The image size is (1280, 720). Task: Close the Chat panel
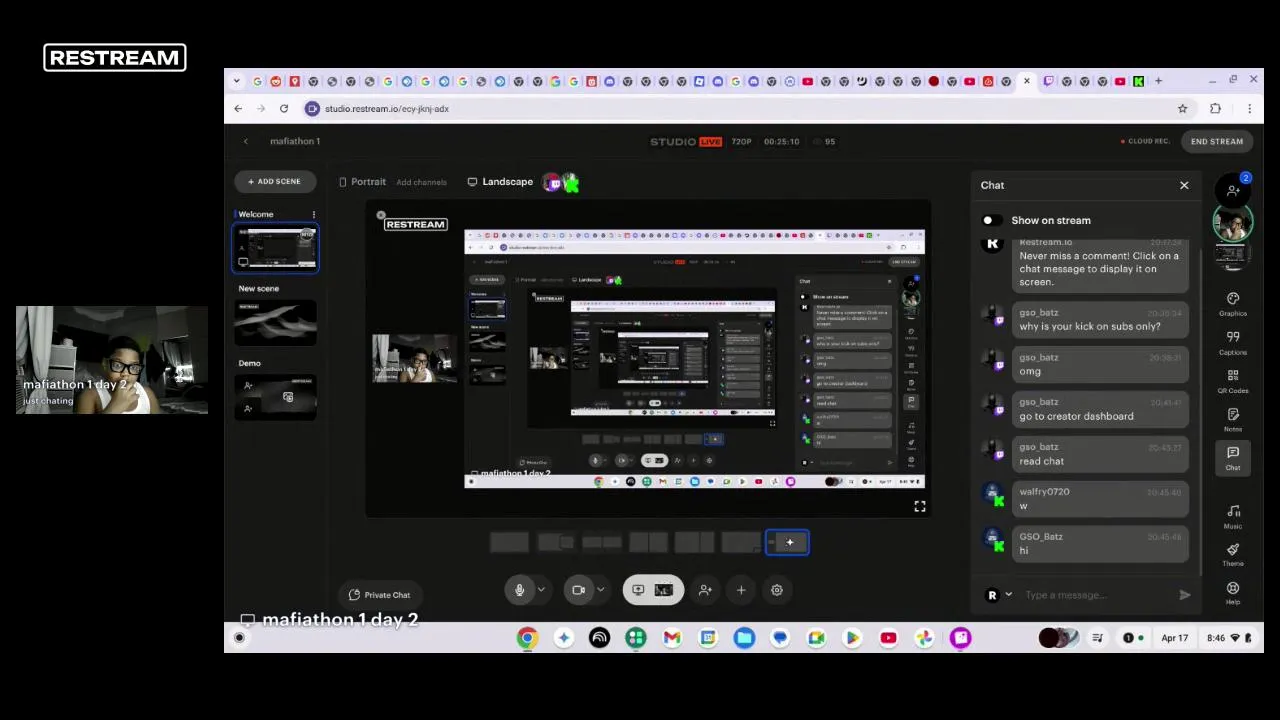pos(1184,185)
